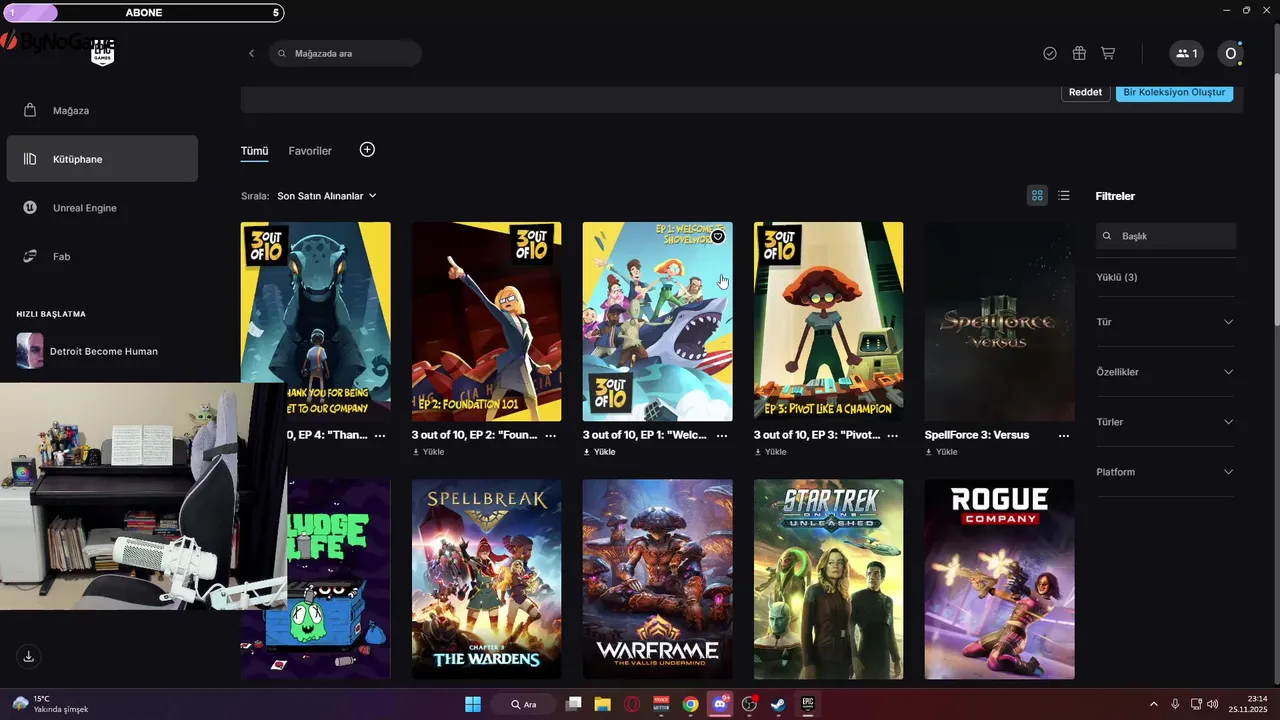The height and width of the screenshot is (720, 1280).
Task: Open Rogue Company game cover
Action: (1000, 579)
